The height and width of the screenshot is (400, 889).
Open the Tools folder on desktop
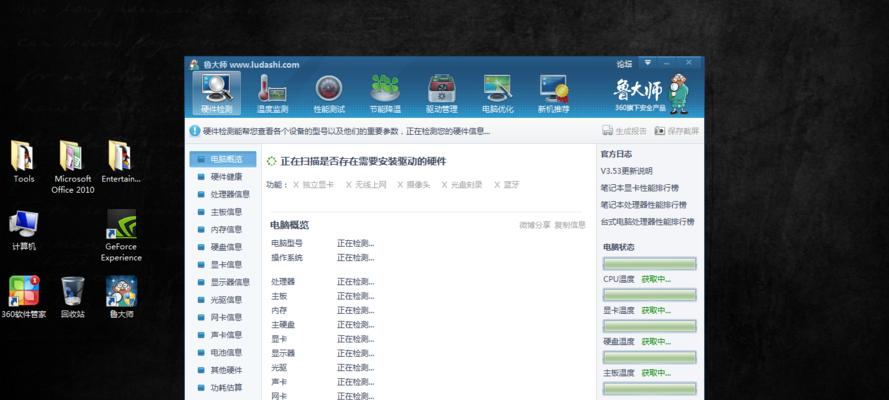pos(24,162)
